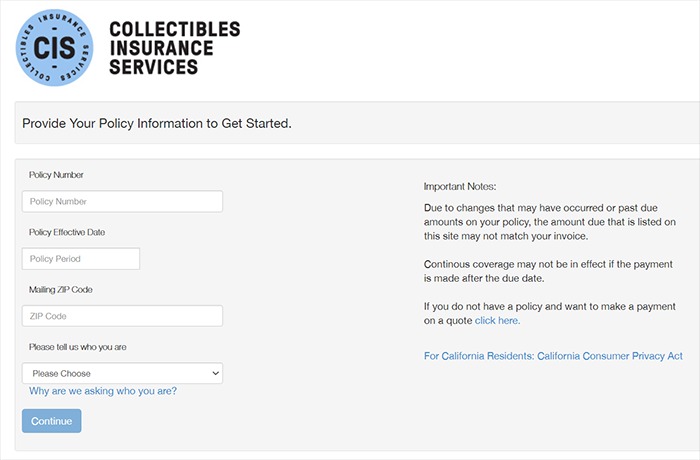Image resolution: width=700 pixels, height=460 pixels.
Task: Click the quote payment notice text
Action: (x=550, y=314)
